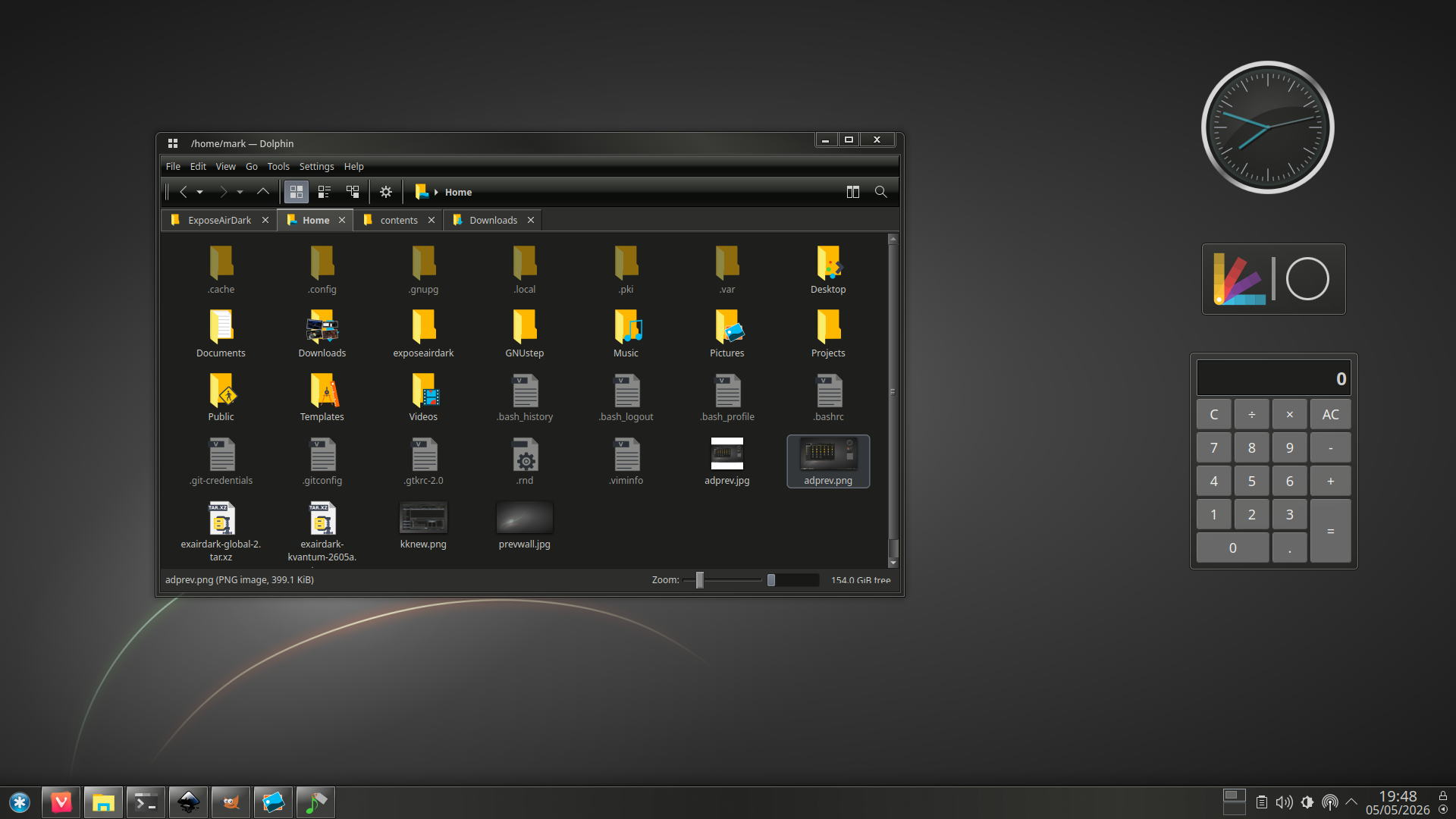Close the Downloads tab
Screen dimensions: 1456x819
pyautogui.click(x=531, y=220)
